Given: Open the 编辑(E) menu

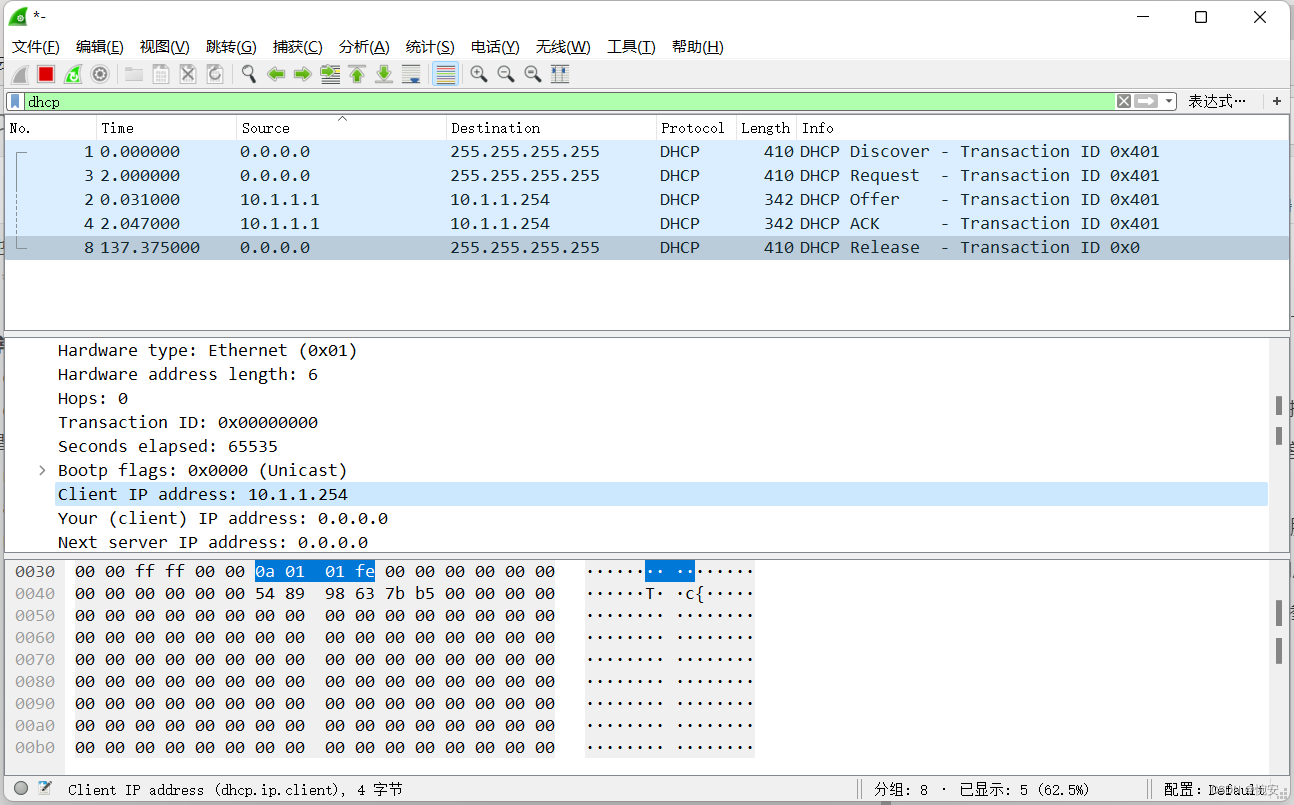Looking at the screenshot, I should 100,47.
